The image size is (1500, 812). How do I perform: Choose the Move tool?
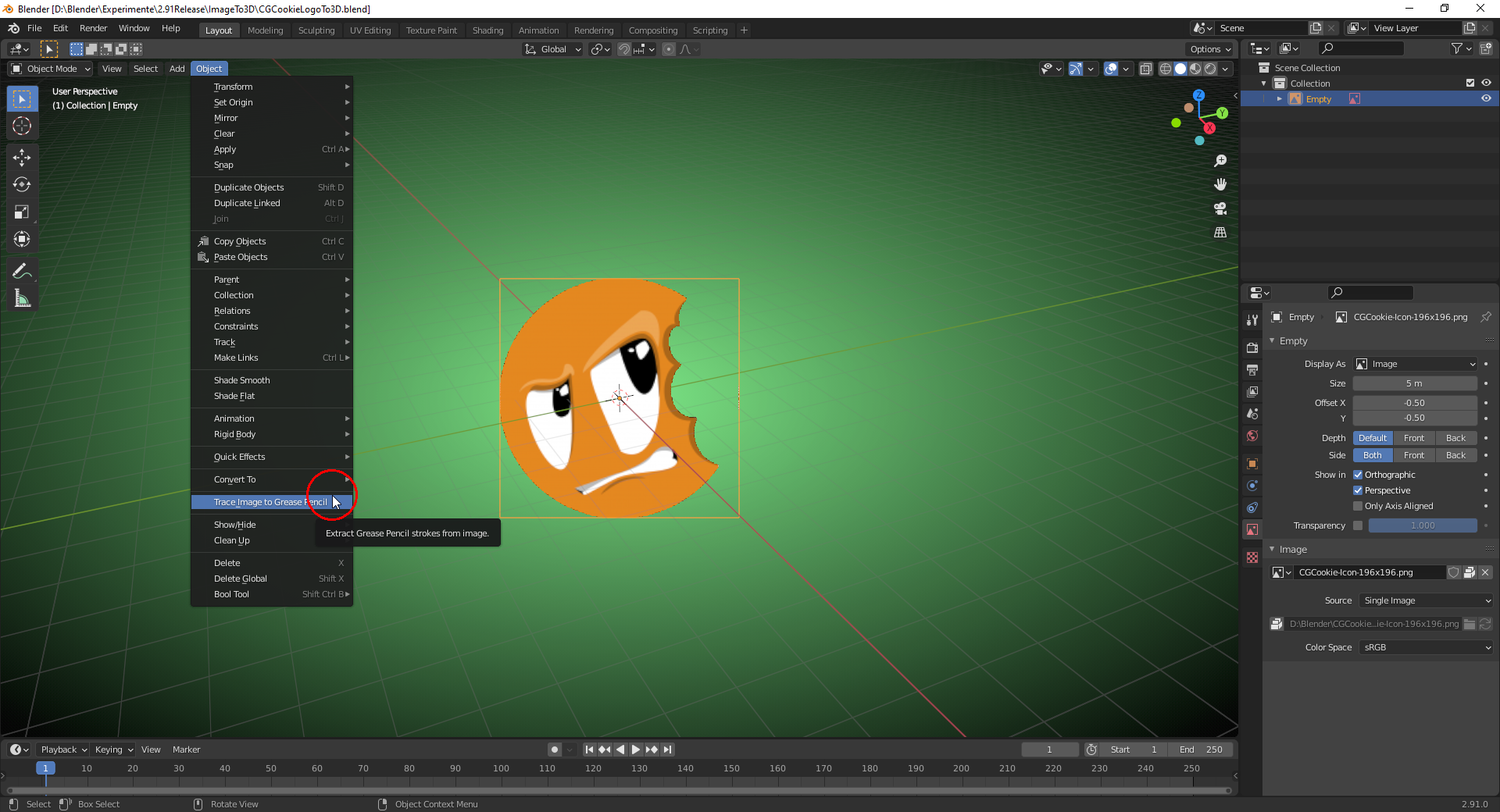22,158
